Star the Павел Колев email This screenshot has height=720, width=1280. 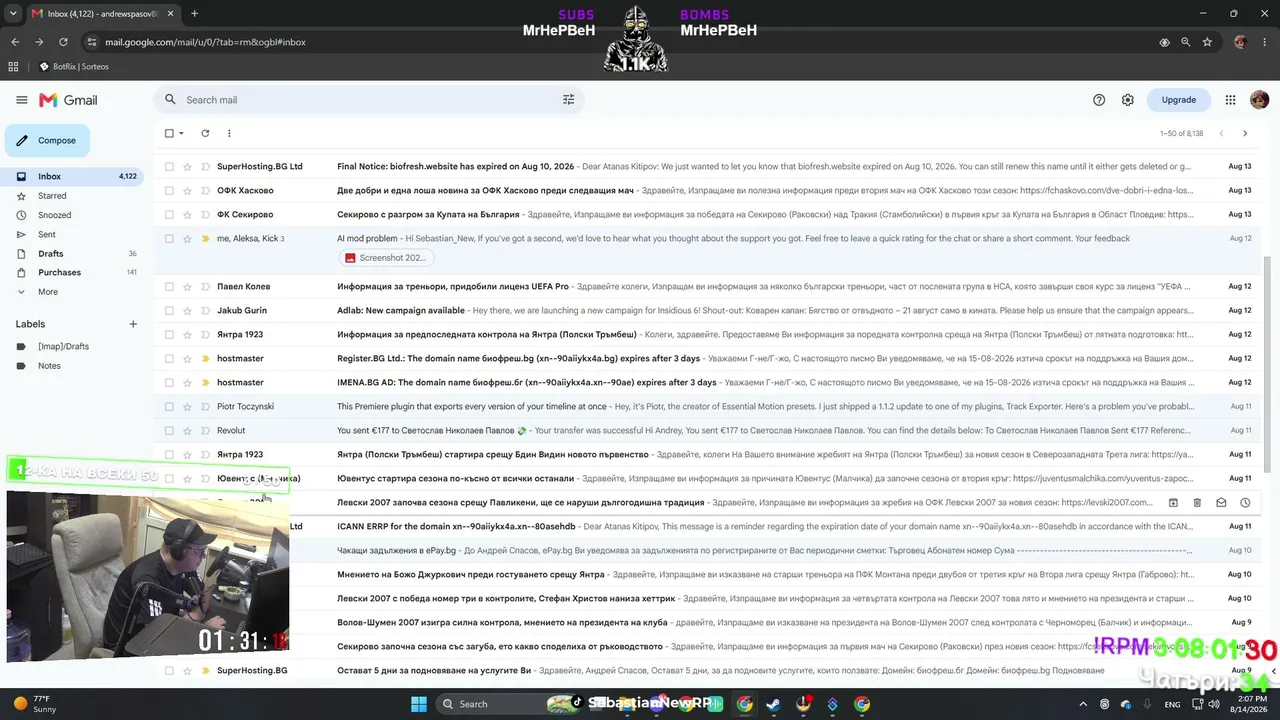tap(187, 287)
